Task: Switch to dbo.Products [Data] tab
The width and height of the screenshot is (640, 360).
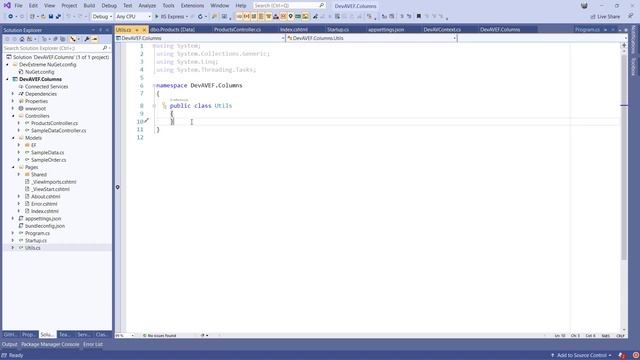Action: pyautogui.click(x=172, y=30)
